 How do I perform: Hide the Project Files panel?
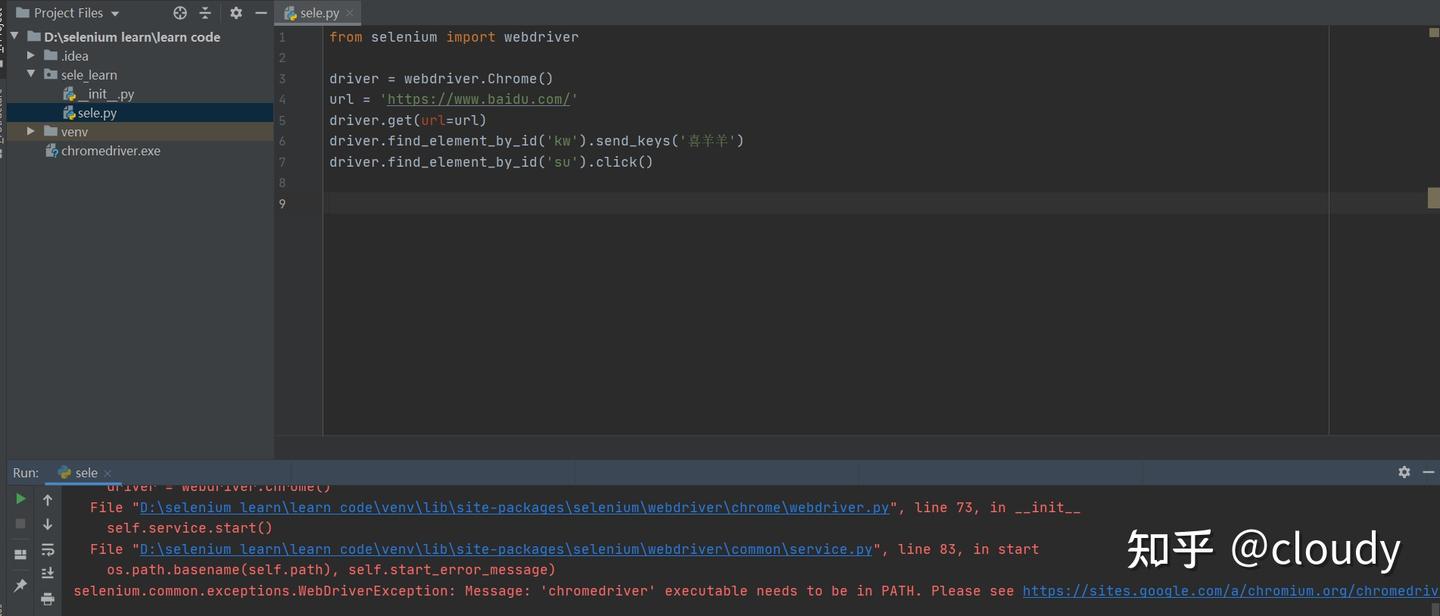coord(261,13)
